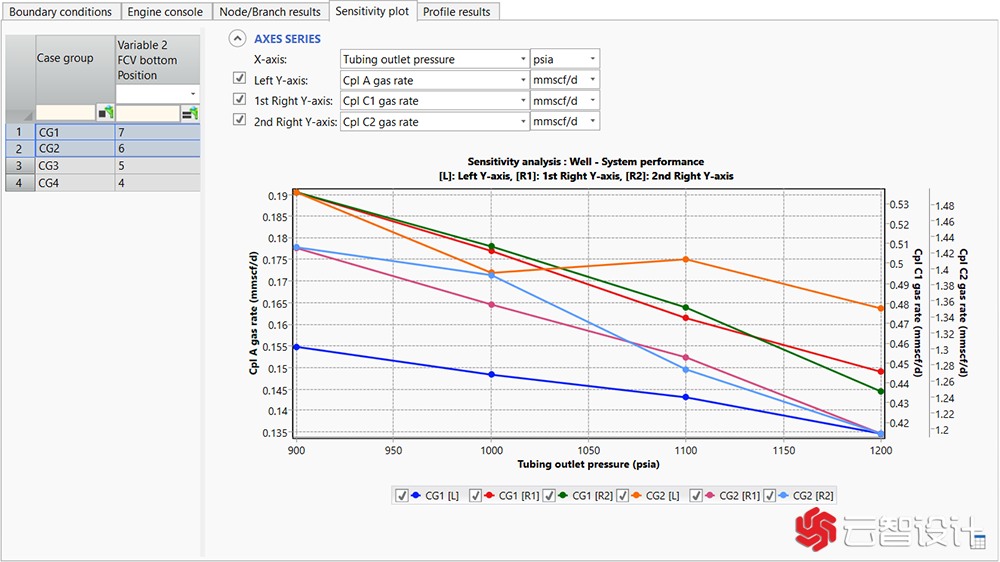Click the Case group column header
The height and width of the screenshot is (562, 1000).
pos(75,59)
